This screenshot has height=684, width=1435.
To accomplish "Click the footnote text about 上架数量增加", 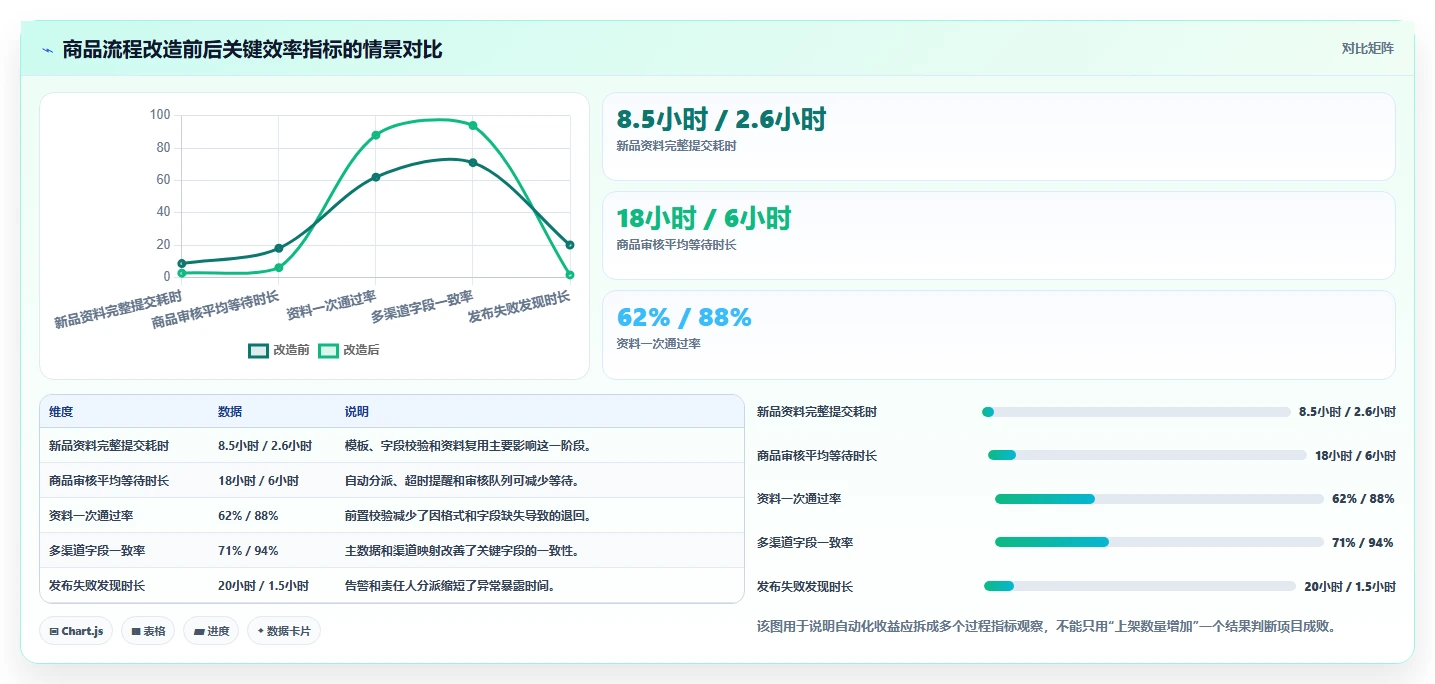I will 1047,627.
